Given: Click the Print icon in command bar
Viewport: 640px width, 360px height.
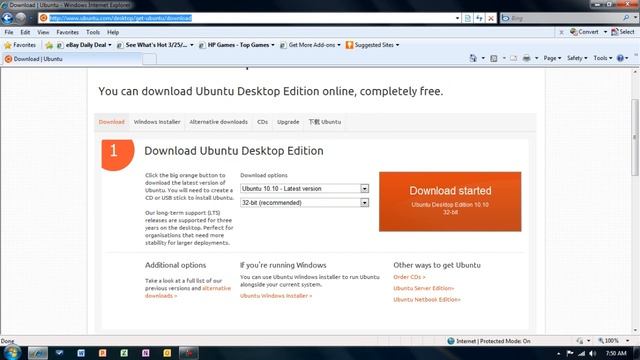Looking at the screenshot, I should [527, 58].
